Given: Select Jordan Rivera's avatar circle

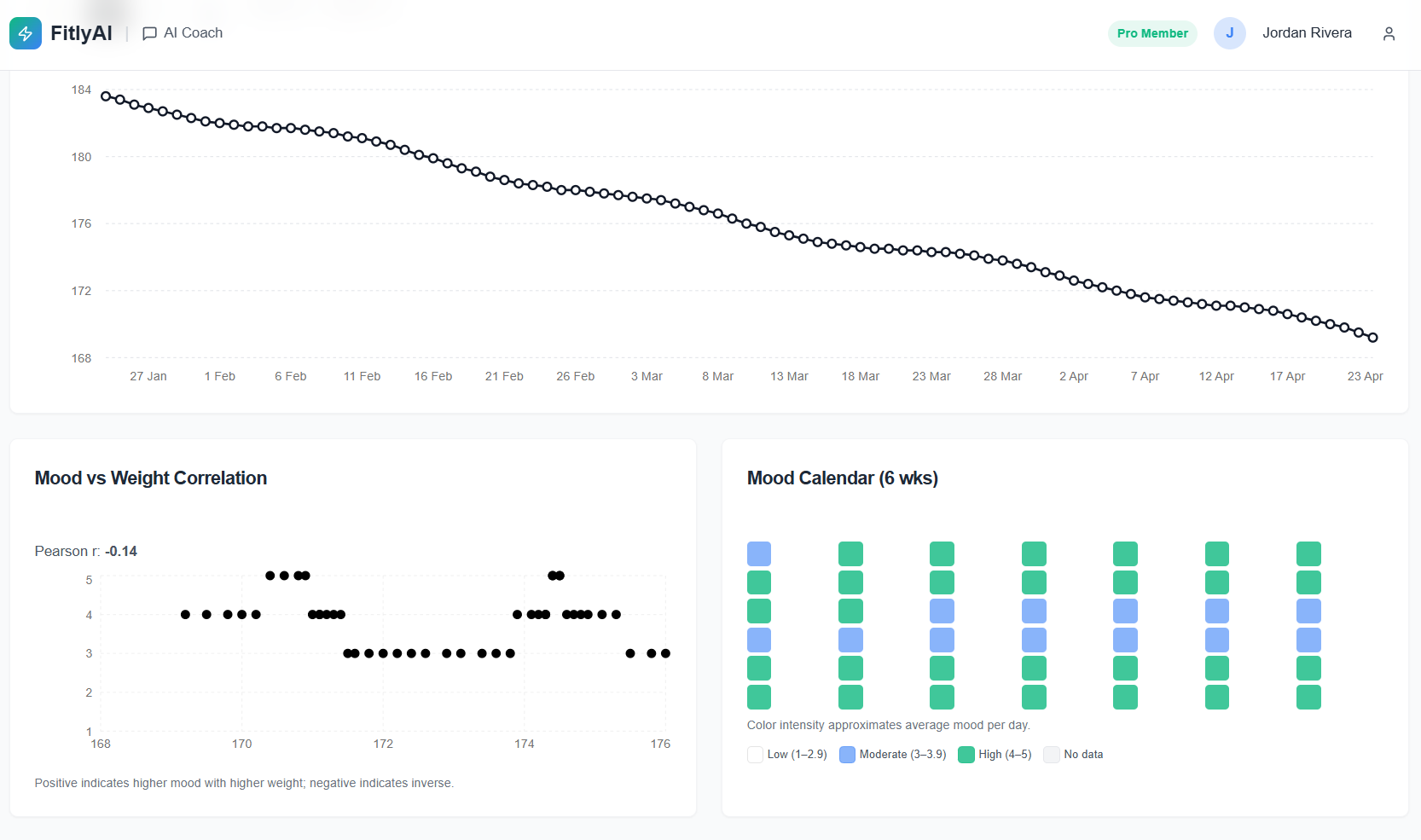Looking at the screenshot, I should tap(1229, 32).
